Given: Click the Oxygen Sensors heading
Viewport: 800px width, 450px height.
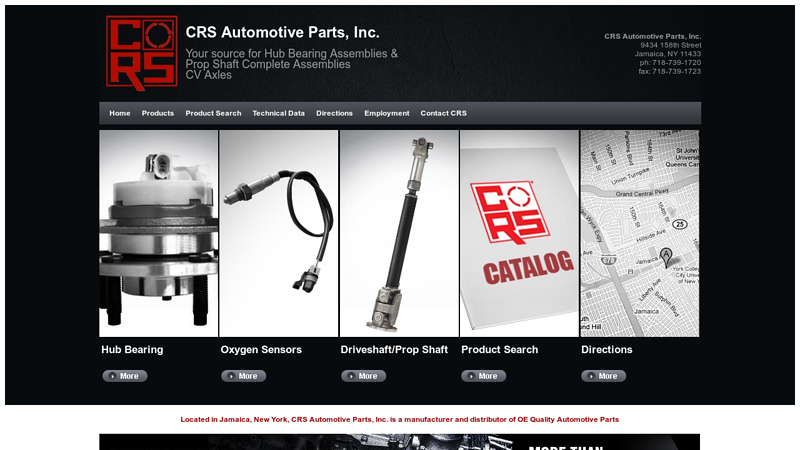Looking at the screenshot, I should [x=261, y=349].
